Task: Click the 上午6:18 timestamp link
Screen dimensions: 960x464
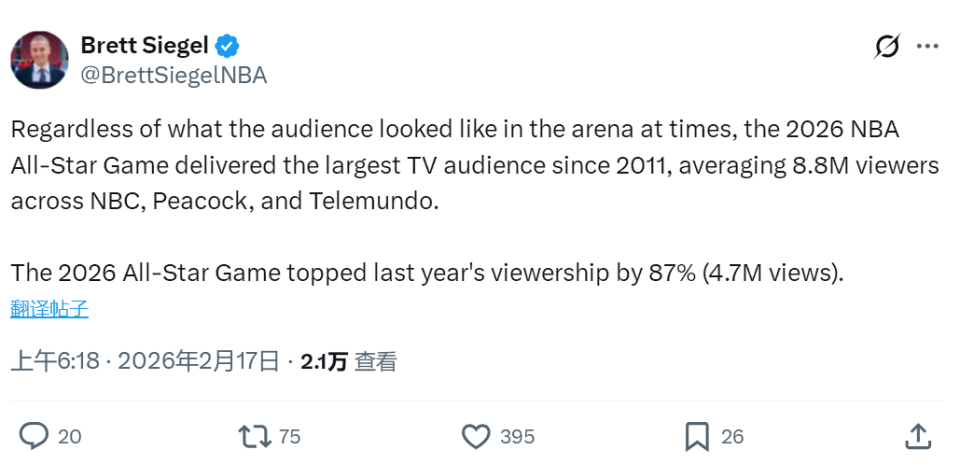Action: (55, 362)
